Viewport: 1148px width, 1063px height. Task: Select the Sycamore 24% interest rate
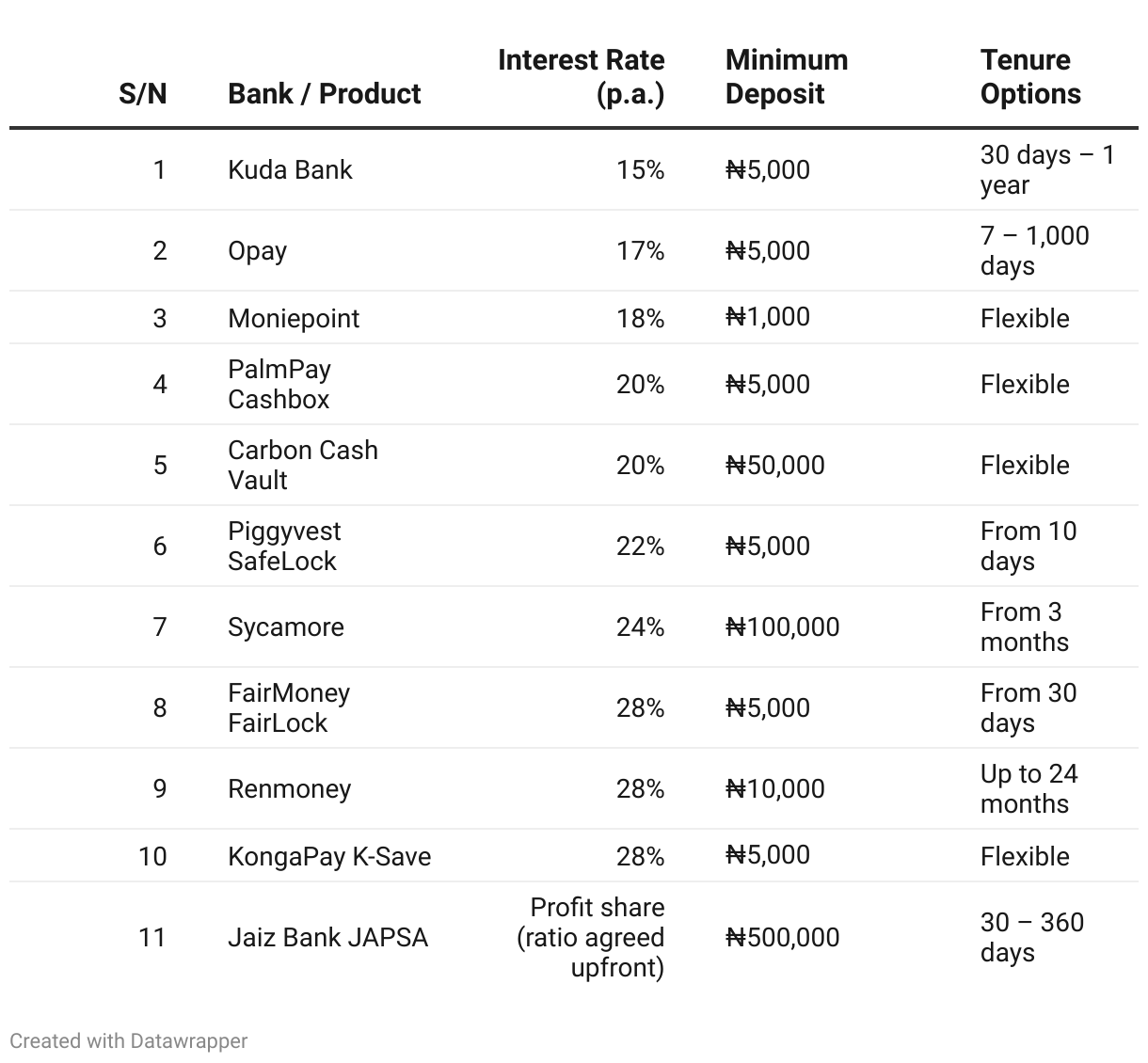point(640,627)
